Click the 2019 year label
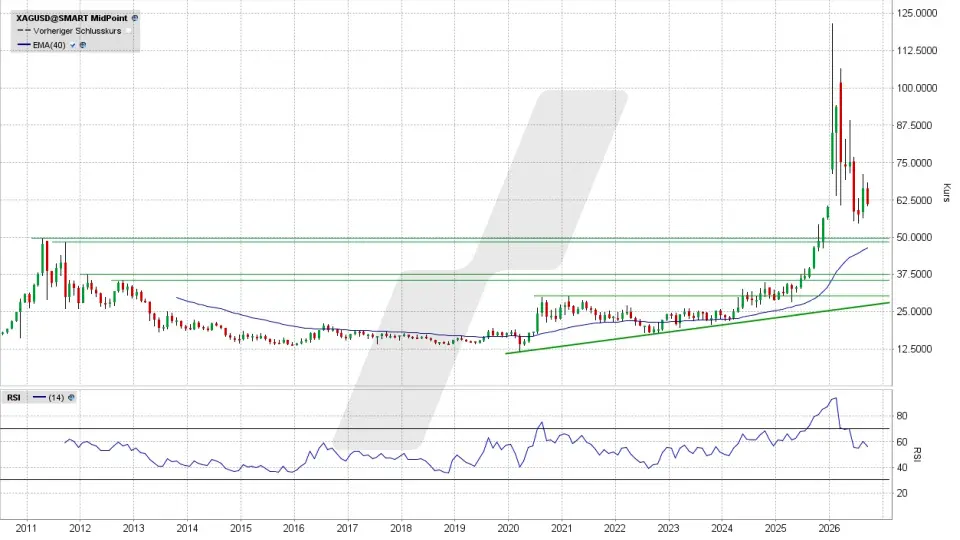Viewport: 960px width, 540px height. click(x=454, y=528)
